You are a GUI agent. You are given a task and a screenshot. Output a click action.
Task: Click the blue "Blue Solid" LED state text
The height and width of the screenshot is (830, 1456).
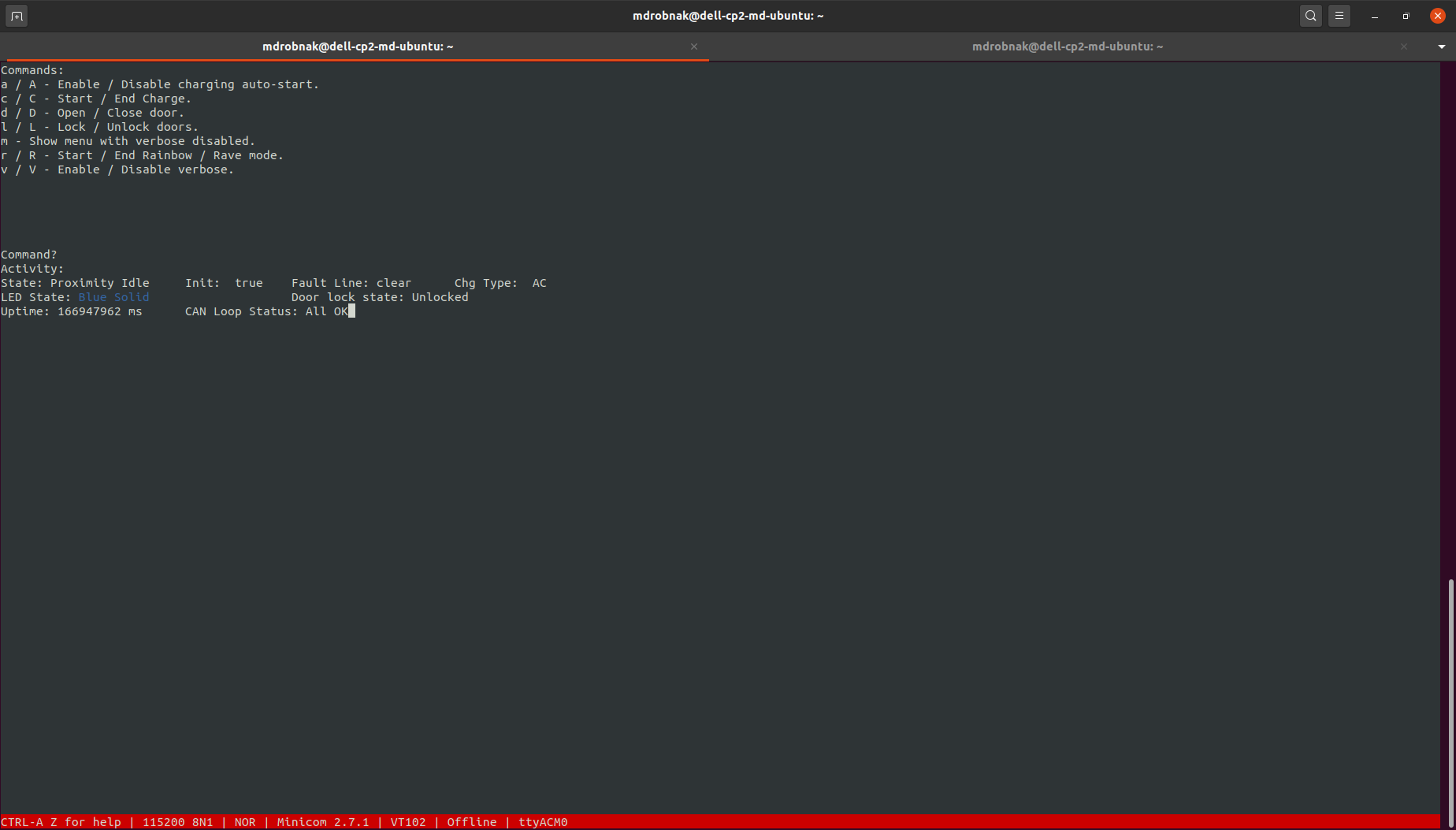[x=113, y=297]
